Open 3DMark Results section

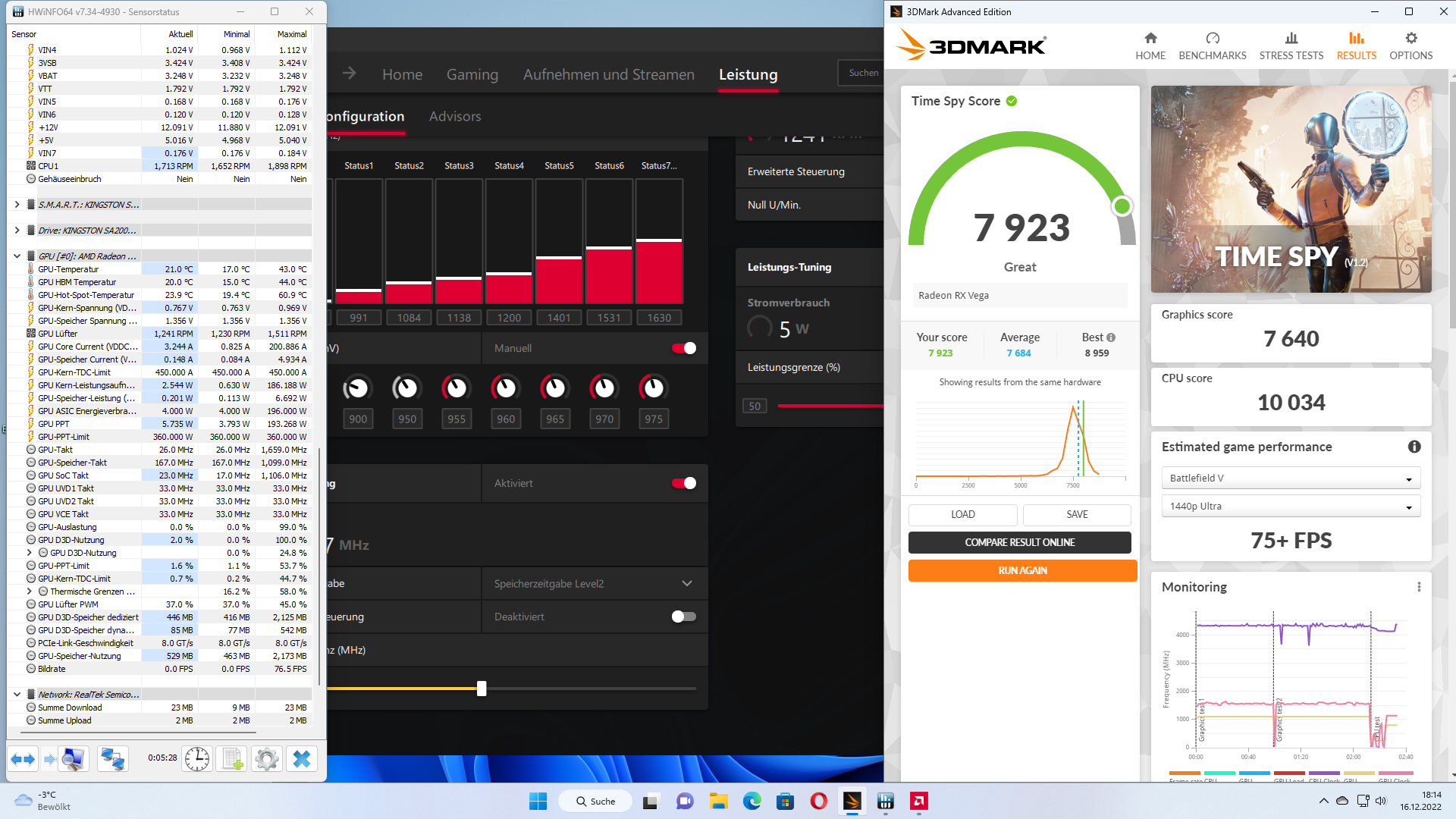pos(1357,45)
